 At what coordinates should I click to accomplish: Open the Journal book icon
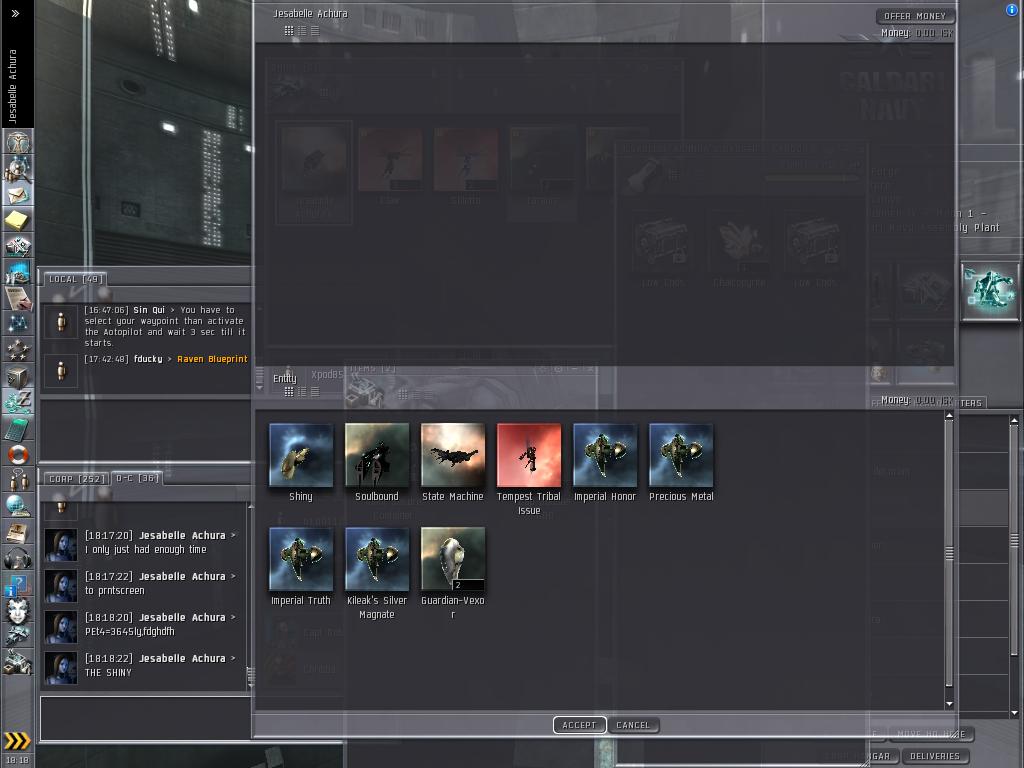click(18, 532)
